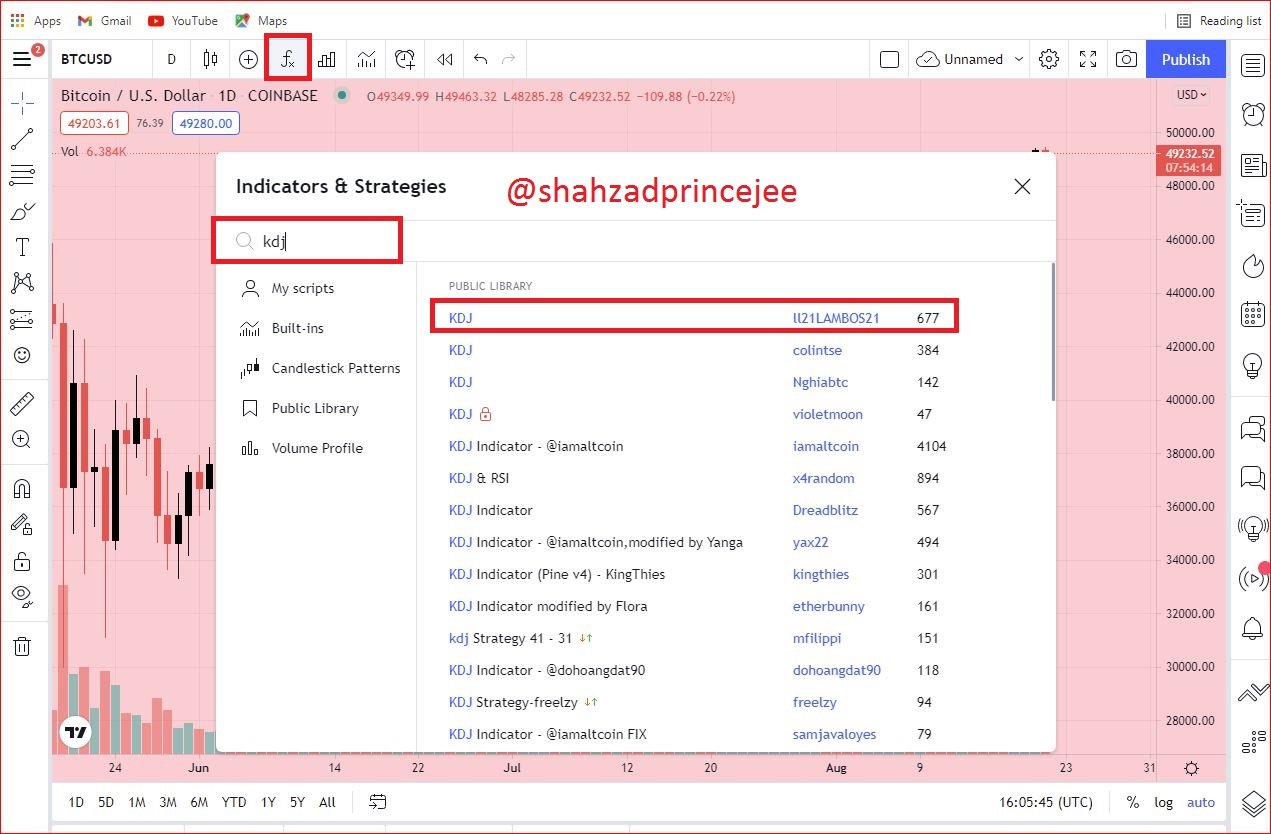
Task: Click the Publish button
Action: pos(1186,59)
